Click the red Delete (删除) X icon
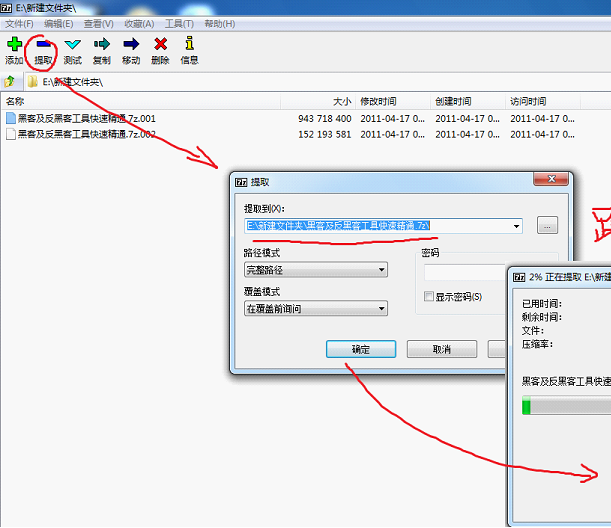611x528 pixels. [x=160, y=44]
